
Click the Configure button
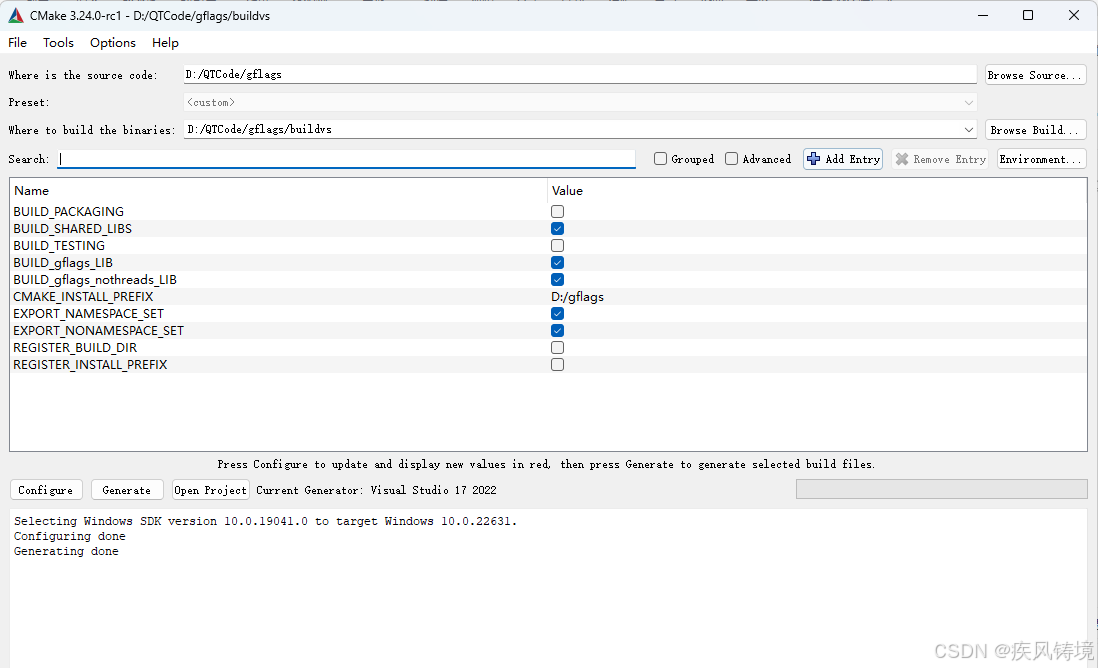46,490
